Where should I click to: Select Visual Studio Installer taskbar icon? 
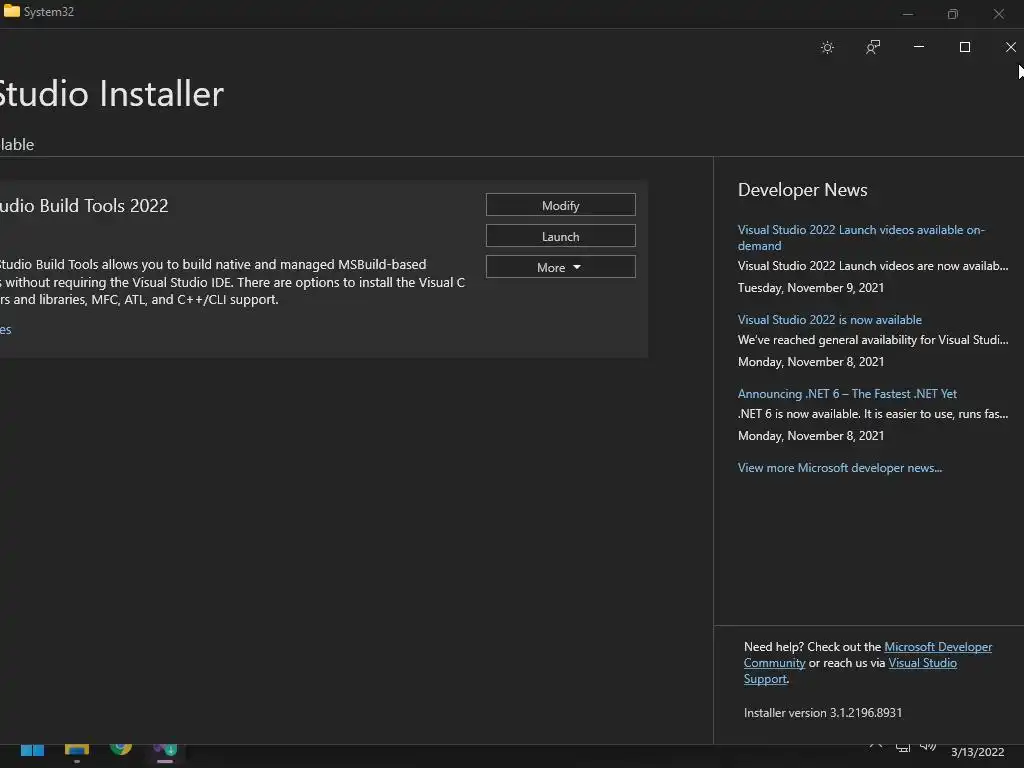(x=165, y=750)
